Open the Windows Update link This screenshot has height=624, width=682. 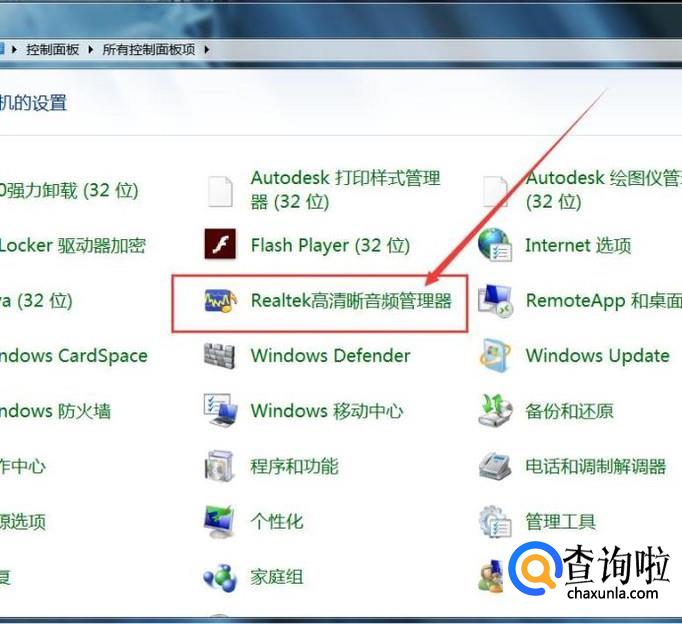click(x=598, y=356)
